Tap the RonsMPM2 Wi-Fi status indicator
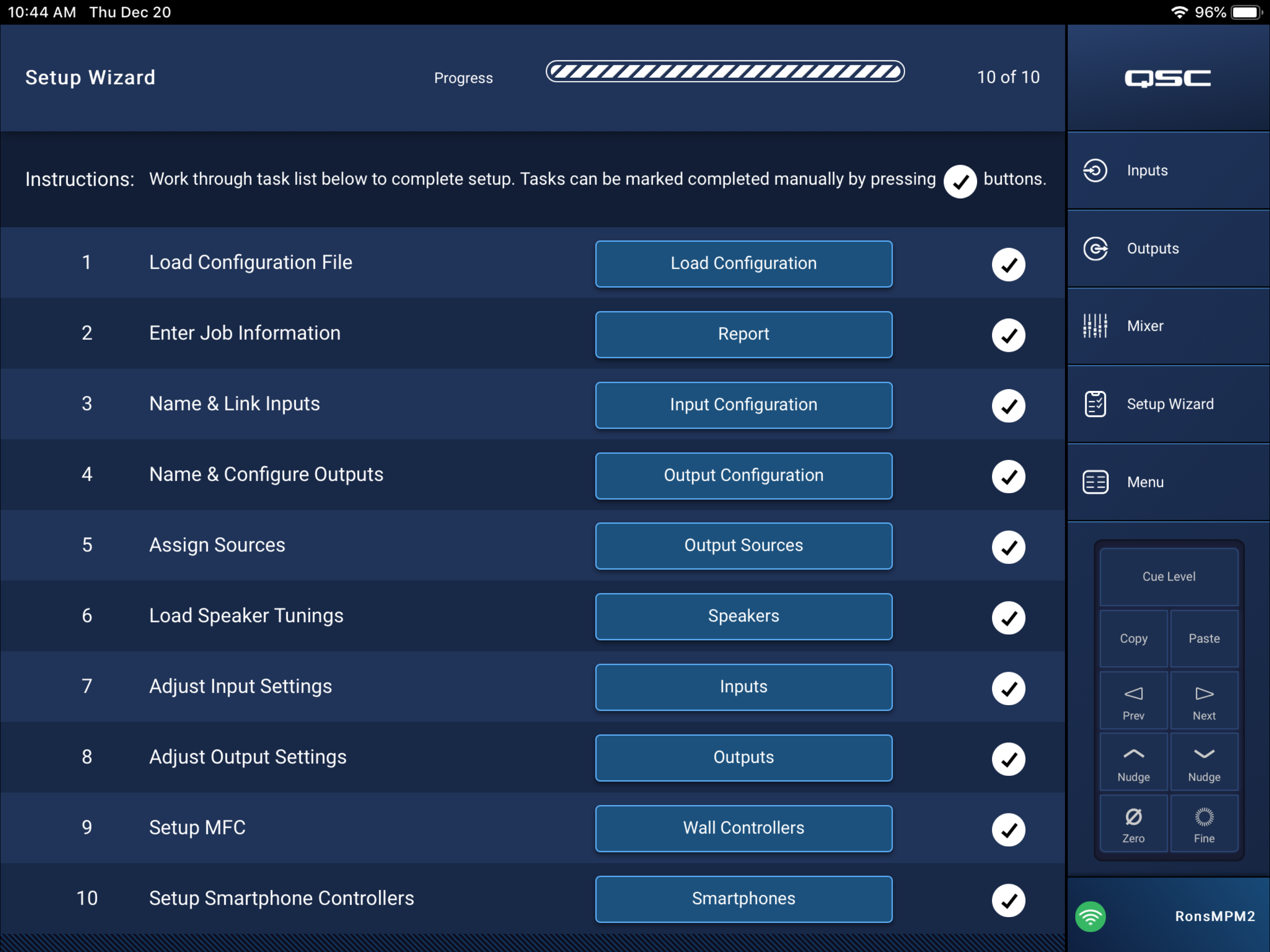This screenshot has height=952, width=1270. [1090, 916]
